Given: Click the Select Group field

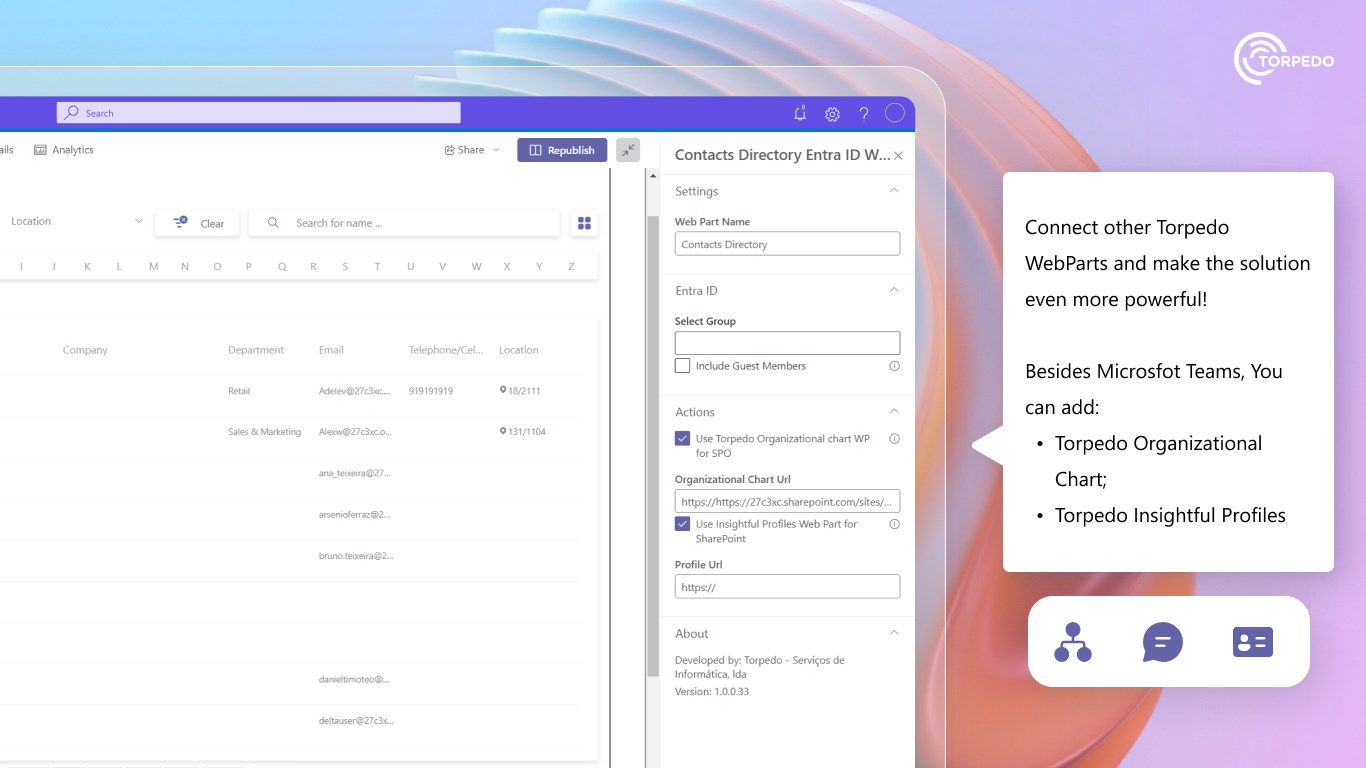Looking at the screenshot, I should (x=787, y=343).
